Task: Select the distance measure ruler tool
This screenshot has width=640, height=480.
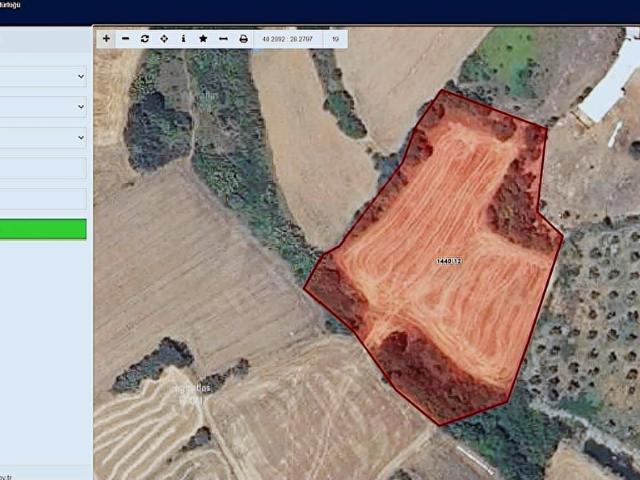Action: pyautogui.click(x=223, y=39)
